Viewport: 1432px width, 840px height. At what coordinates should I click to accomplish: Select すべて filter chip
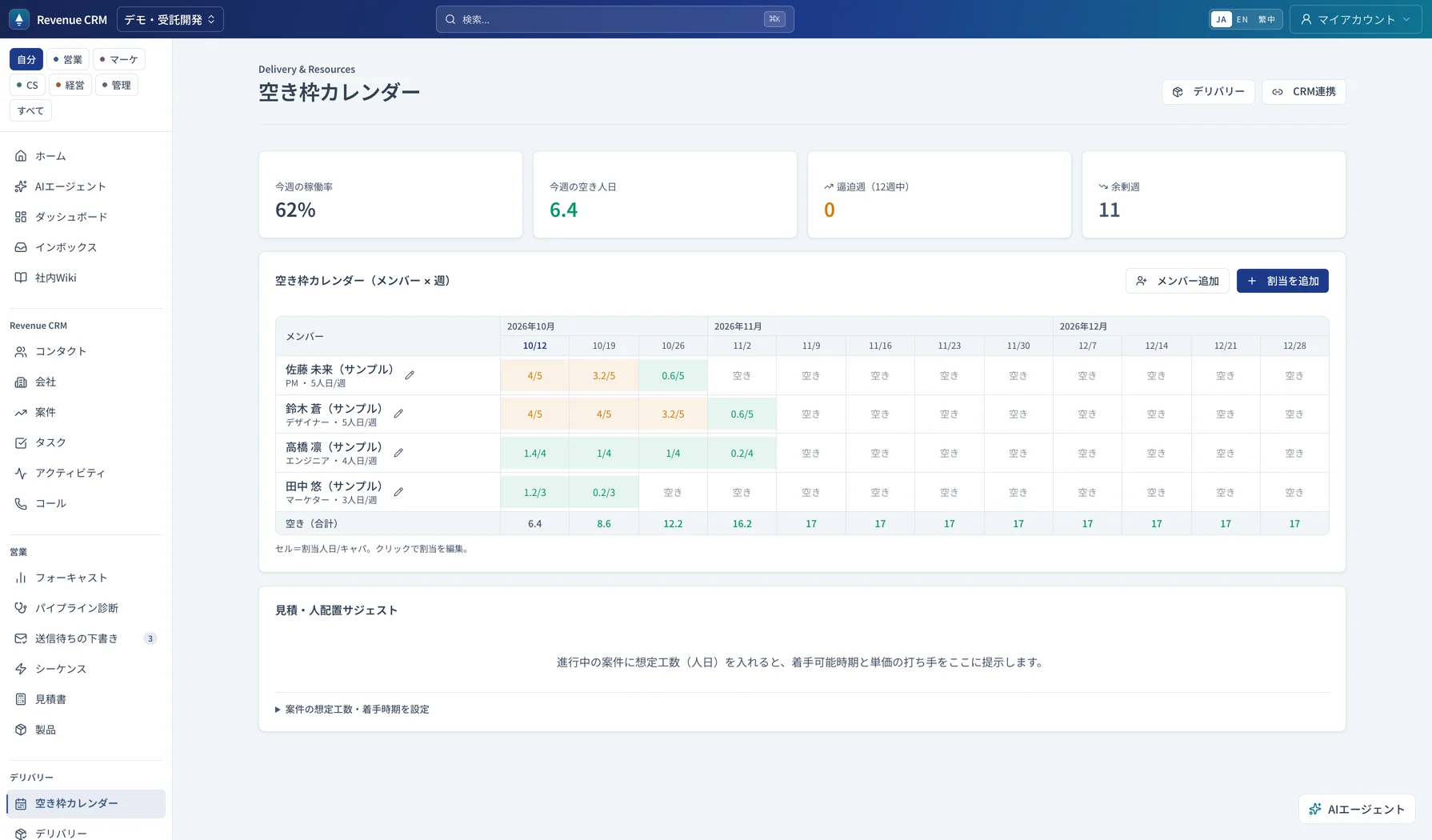pos(30,110)
